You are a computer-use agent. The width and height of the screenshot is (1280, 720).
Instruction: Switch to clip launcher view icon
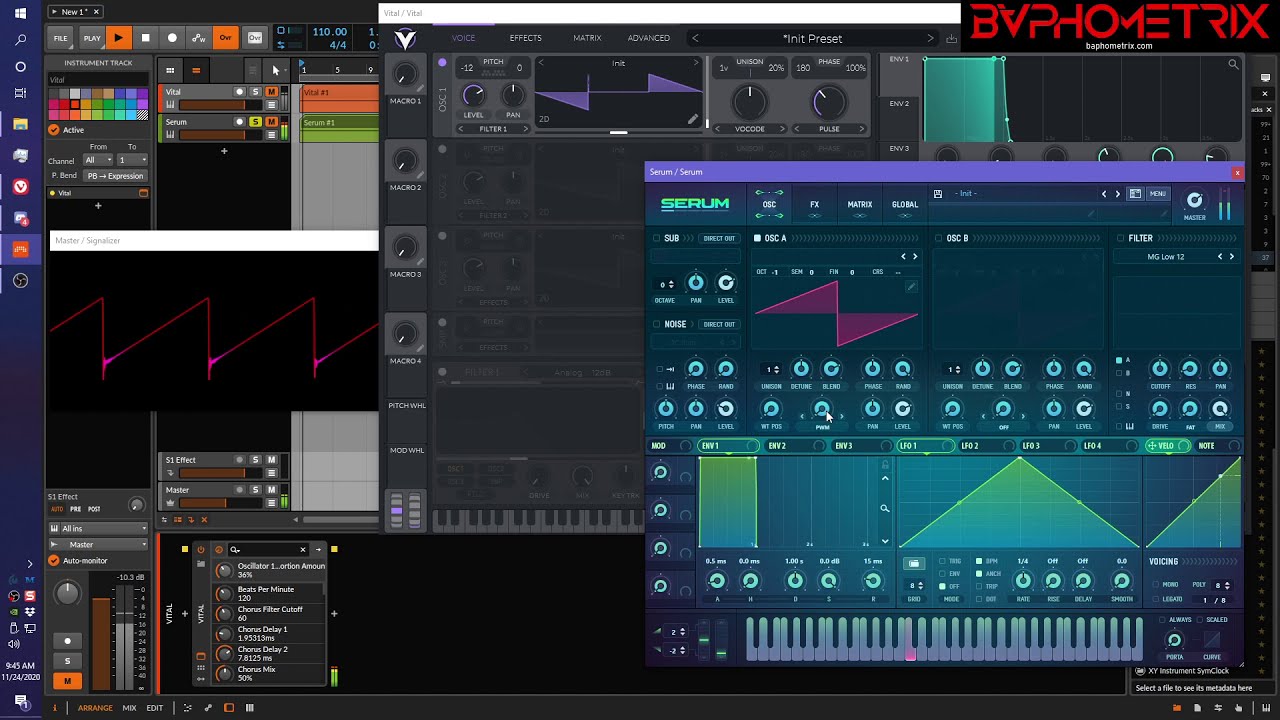click(170, 70)
